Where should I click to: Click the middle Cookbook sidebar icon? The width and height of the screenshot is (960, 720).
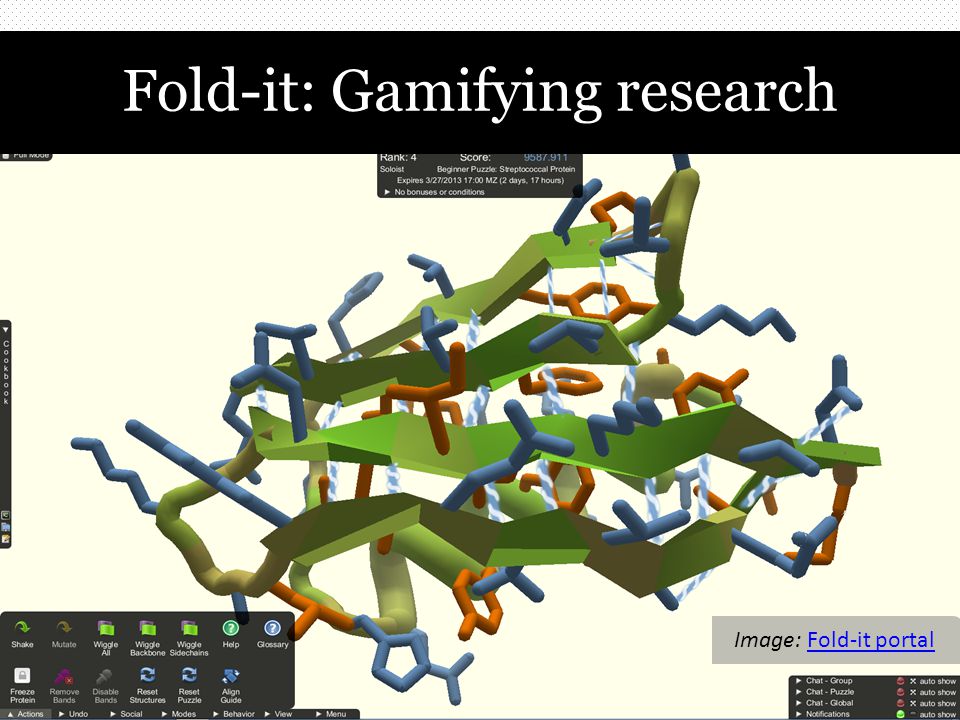(x=6, y=527)
